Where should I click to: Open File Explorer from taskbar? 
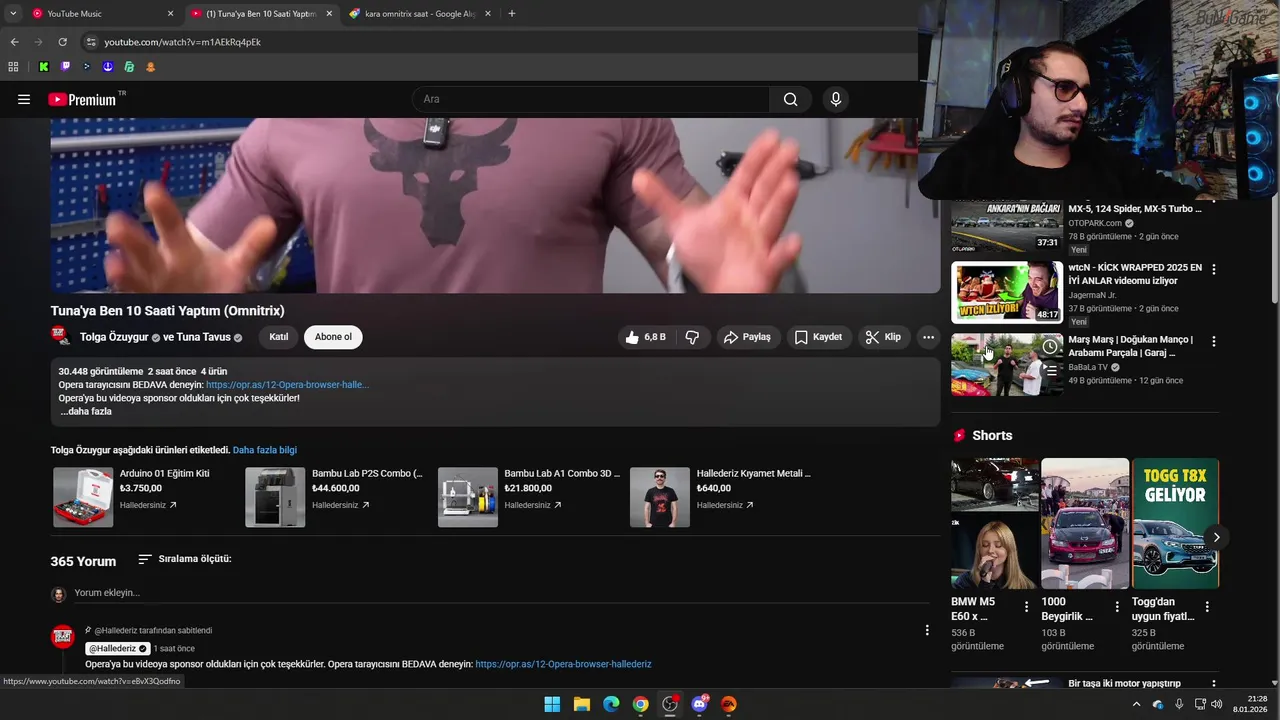click(581, 704)
